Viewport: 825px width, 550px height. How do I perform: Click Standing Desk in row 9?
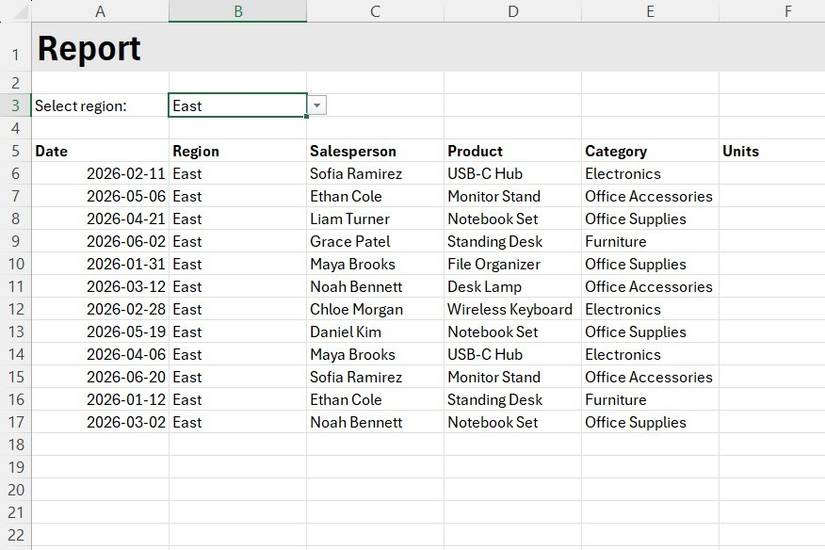[513, 241]
